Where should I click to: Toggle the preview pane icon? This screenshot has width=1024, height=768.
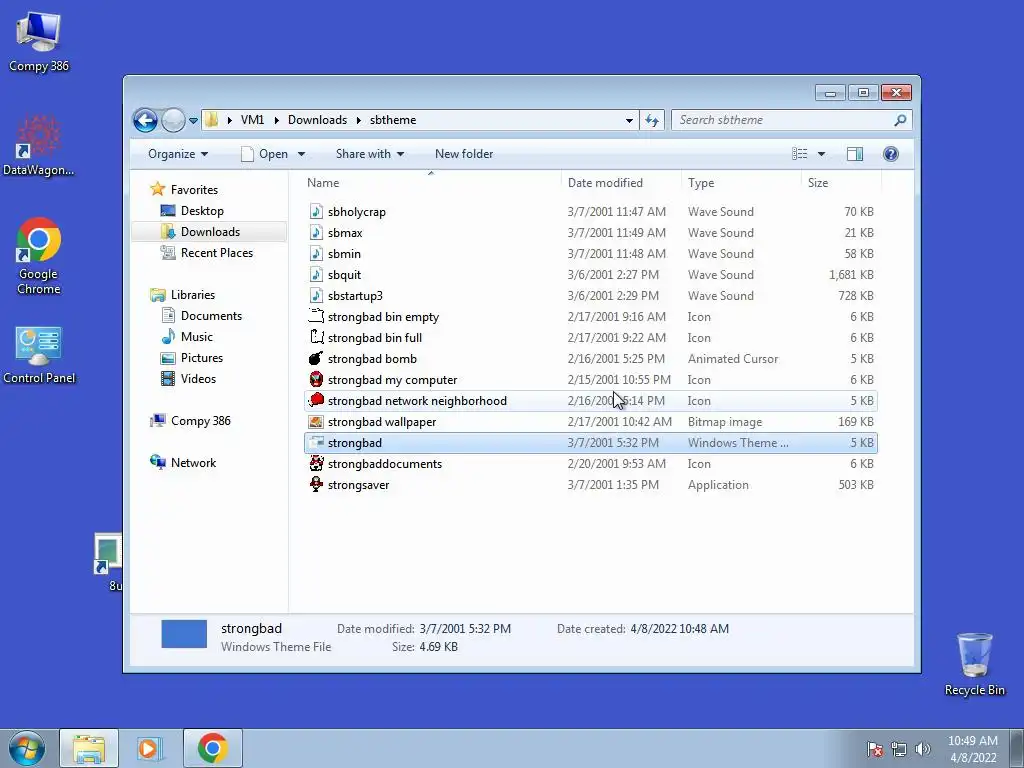click(855, 154)
